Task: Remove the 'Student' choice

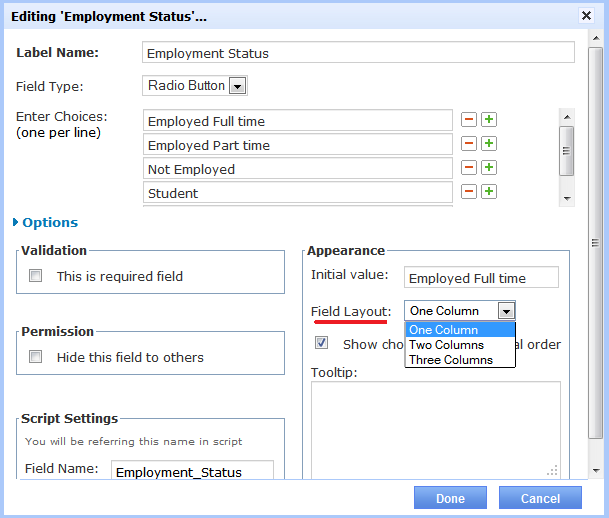Action: pyautogui.click(x=468, y=192)
